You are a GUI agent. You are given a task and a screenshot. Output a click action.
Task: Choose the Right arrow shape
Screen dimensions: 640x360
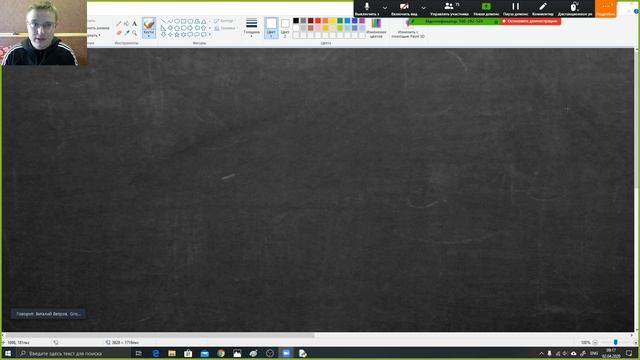click(190, 28)
